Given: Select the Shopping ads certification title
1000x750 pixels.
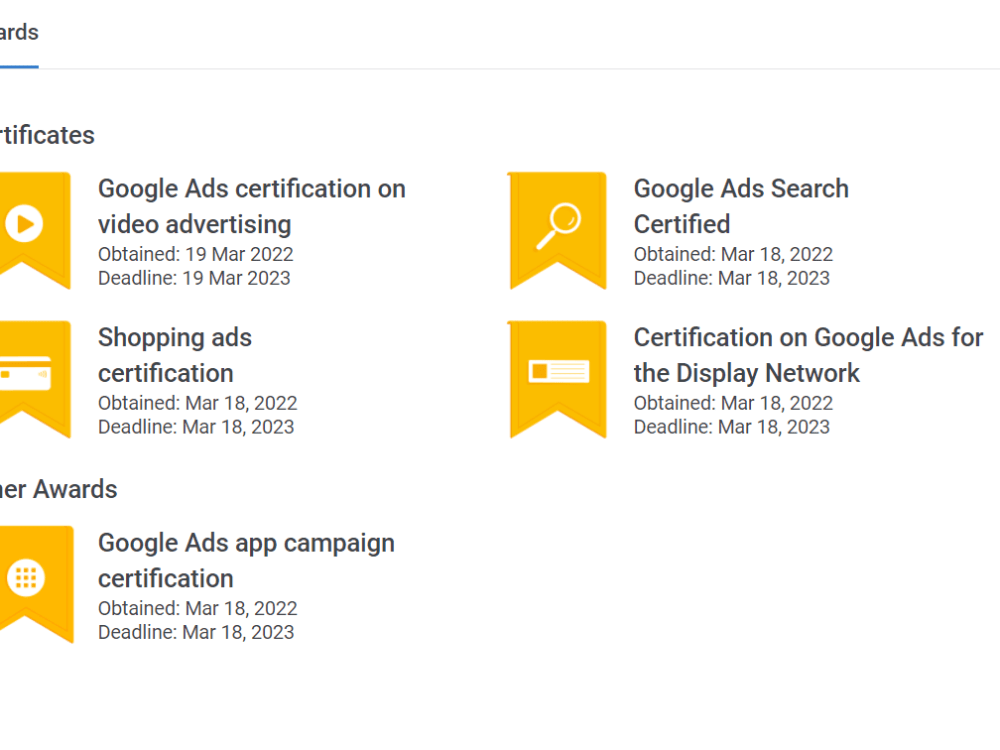Looking at the screenshot, I should [175, 355].
